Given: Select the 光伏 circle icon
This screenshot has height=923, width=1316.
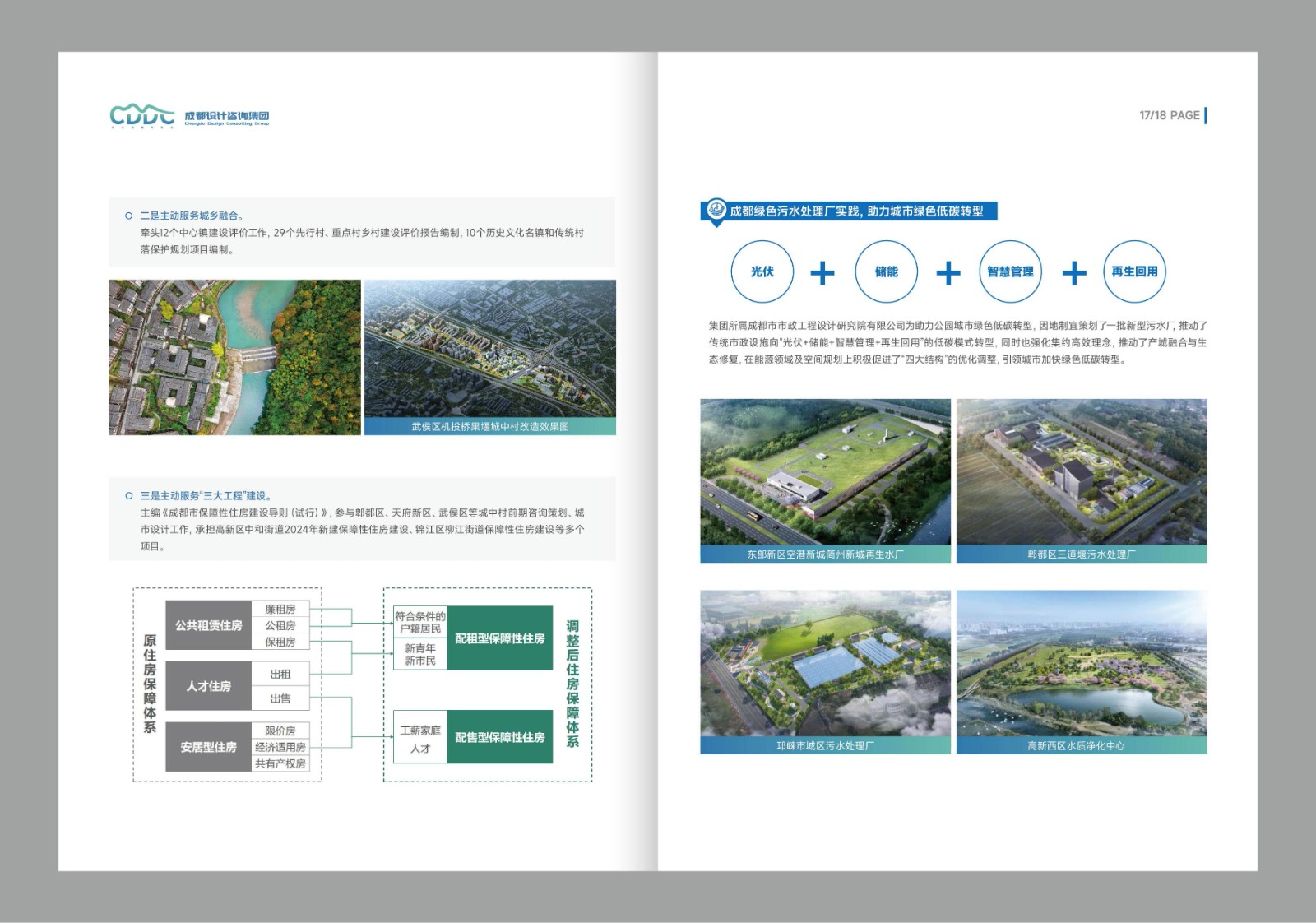Looking at the screenshot, I should click(x=762, y=271).
